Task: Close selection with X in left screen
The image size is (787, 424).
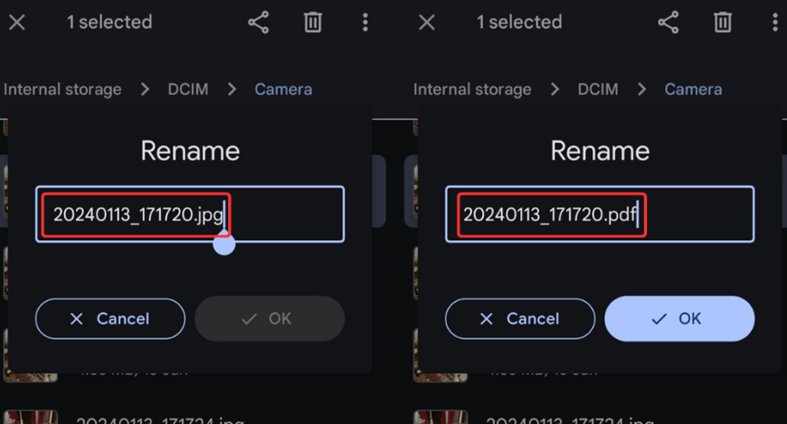Action: pyautogui.click(x=17, y=22)
